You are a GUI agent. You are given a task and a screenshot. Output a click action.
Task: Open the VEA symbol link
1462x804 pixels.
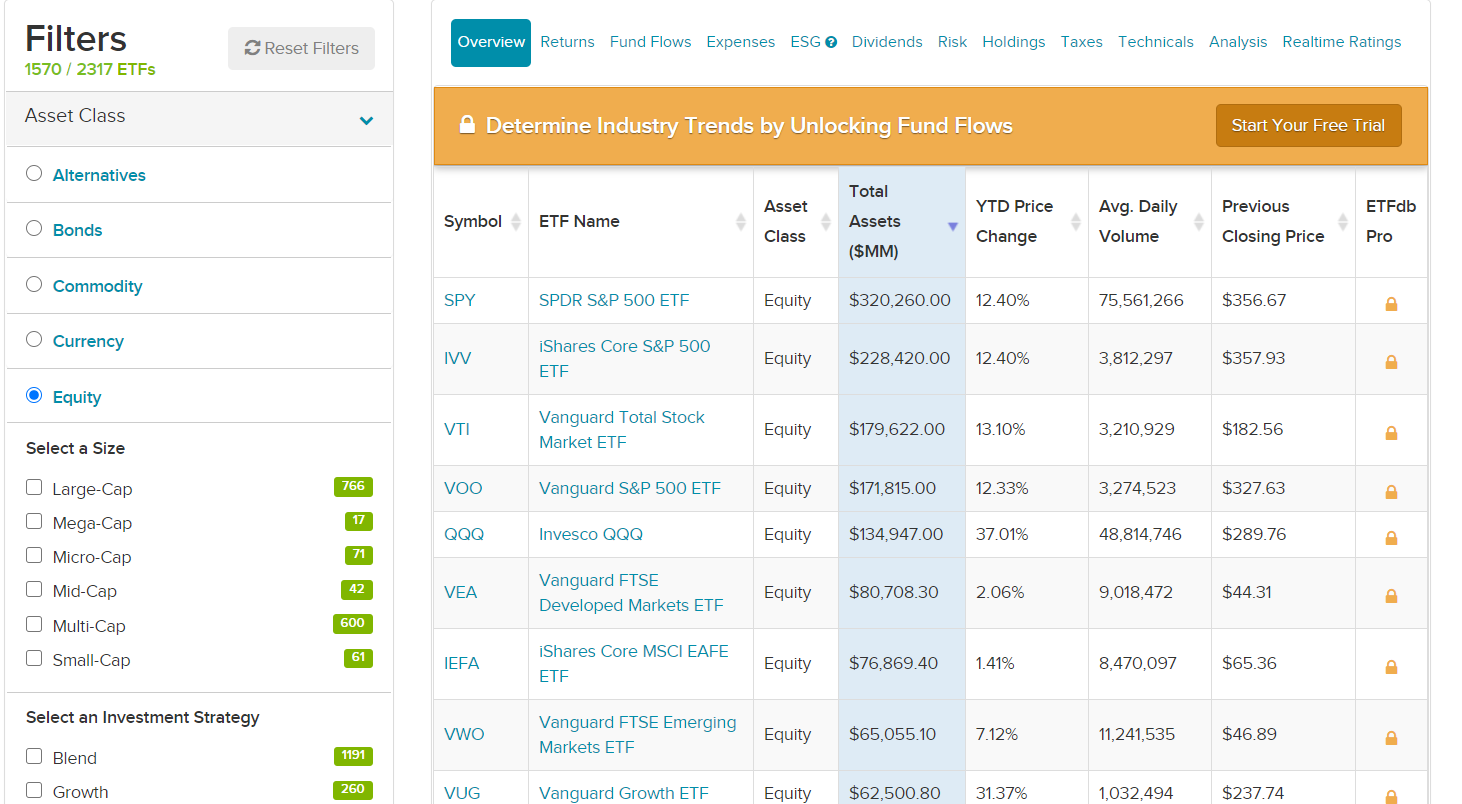461,592
